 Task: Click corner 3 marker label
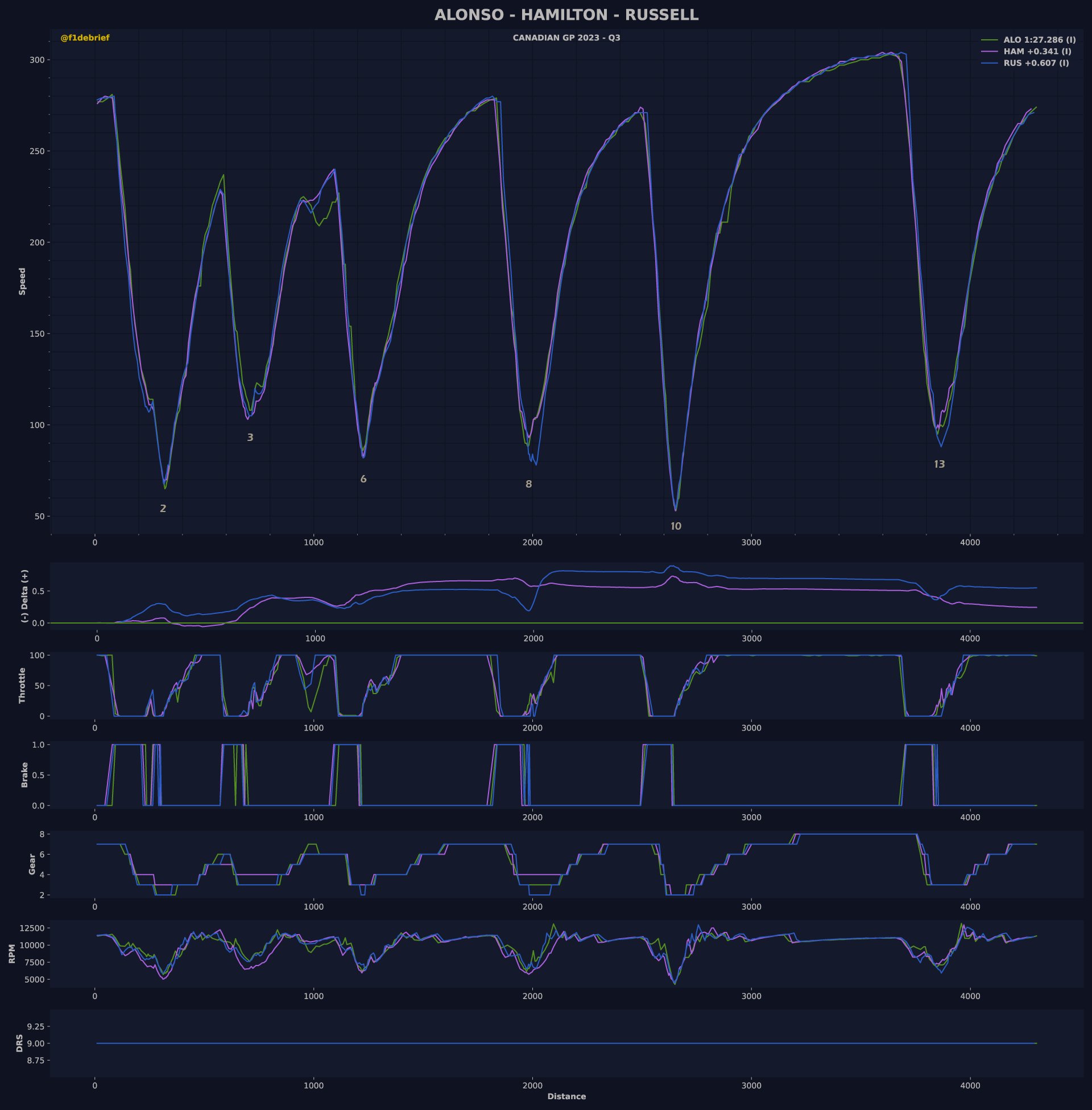(250, 438)
